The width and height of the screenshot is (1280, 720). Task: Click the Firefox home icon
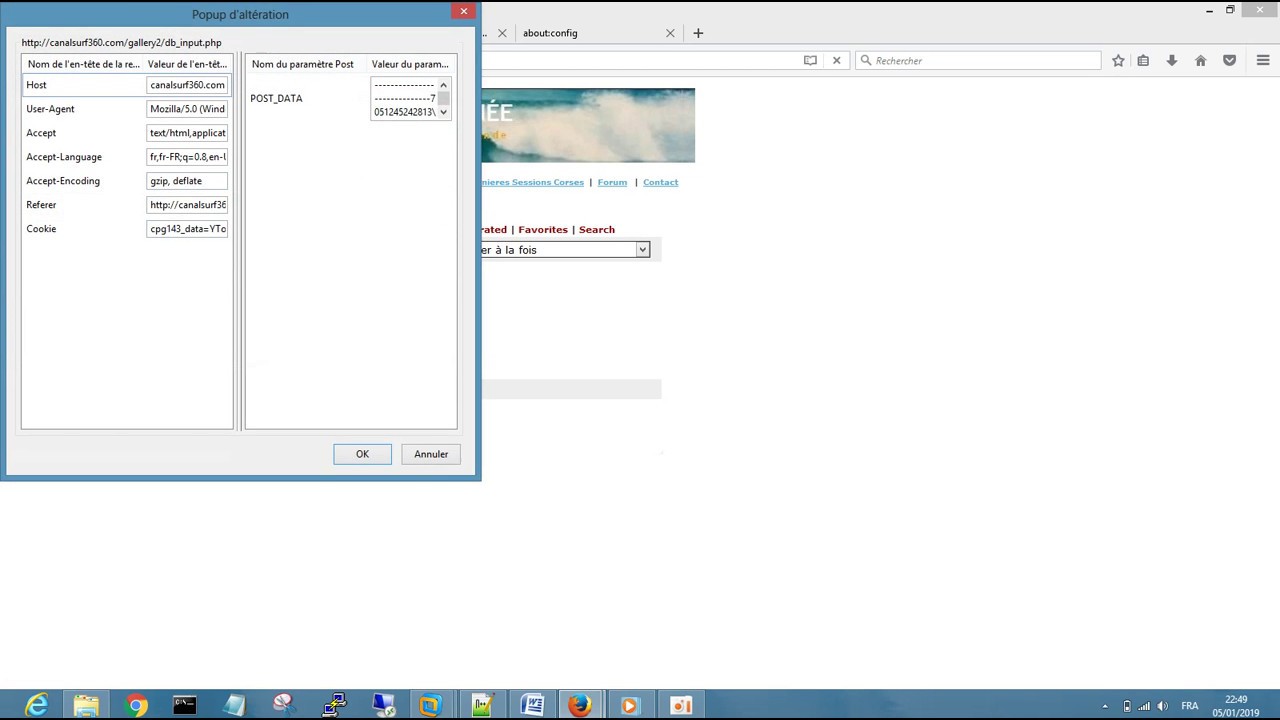coord(1200,60)
